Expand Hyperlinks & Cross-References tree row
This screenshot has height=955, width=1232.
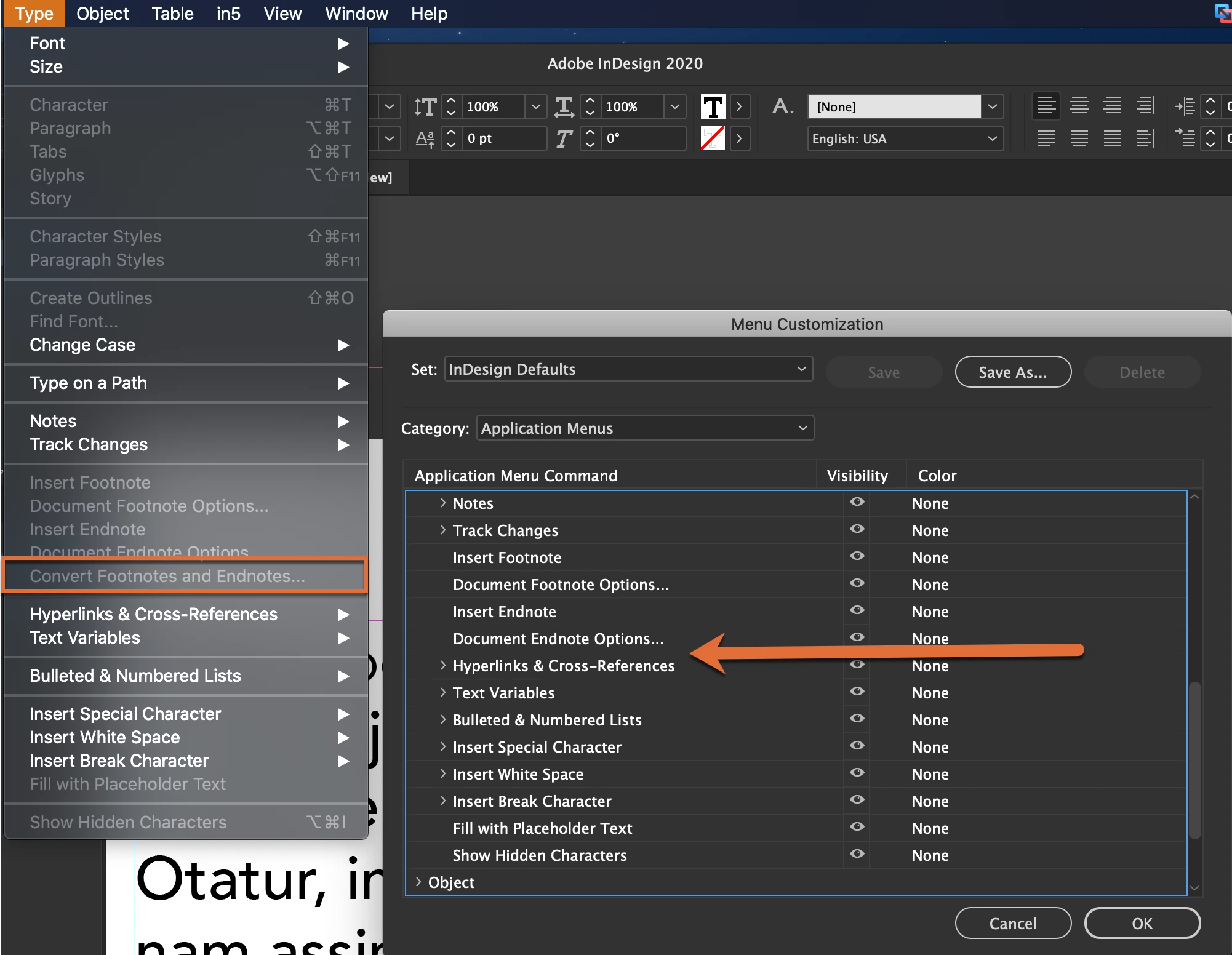coord(442,665)
